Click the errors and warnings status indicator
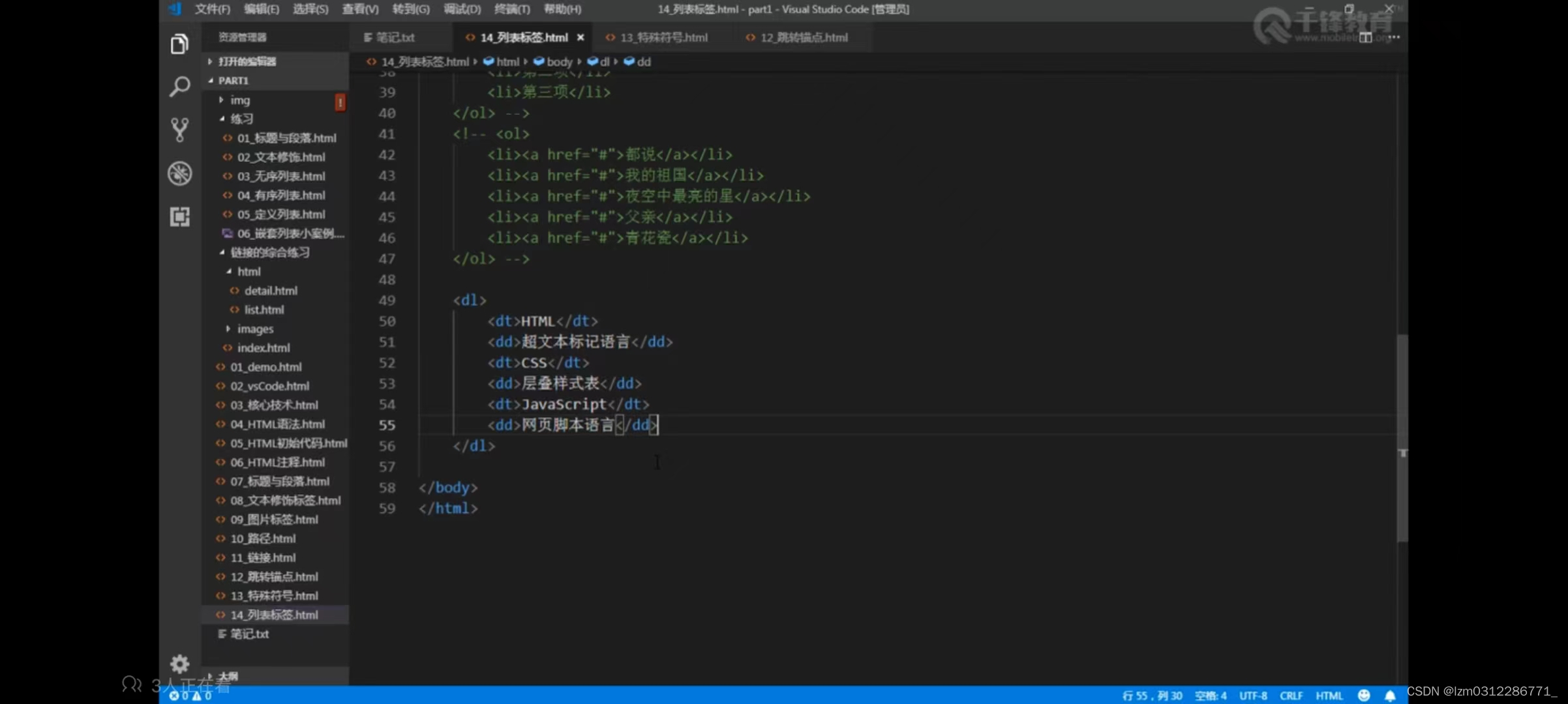Image resolution: width=1568 pixels, height=704 pixels. [190, 696]
